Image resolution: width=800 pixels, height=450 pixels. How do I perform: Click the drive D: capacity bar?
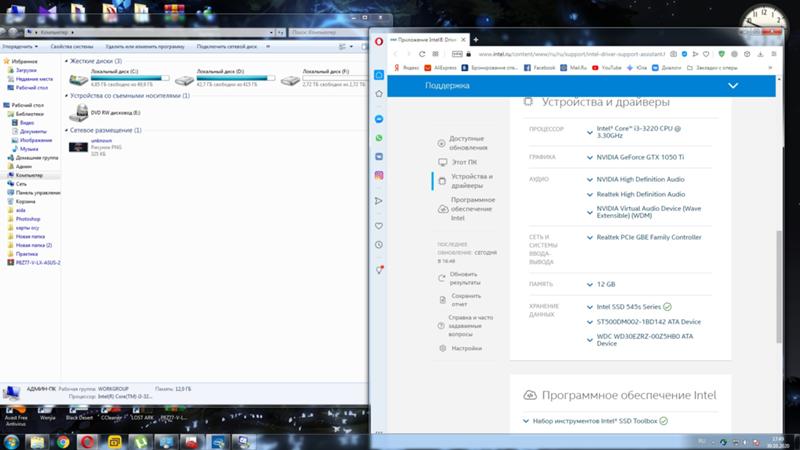236,78
